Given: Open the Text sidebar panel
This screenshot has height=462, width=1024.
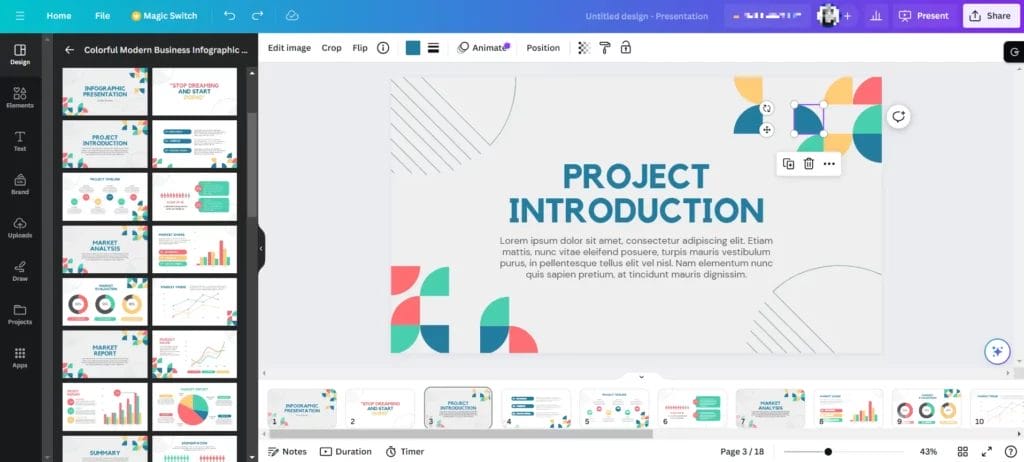Looking at the screenshot, I should click(x=20, y=141).
